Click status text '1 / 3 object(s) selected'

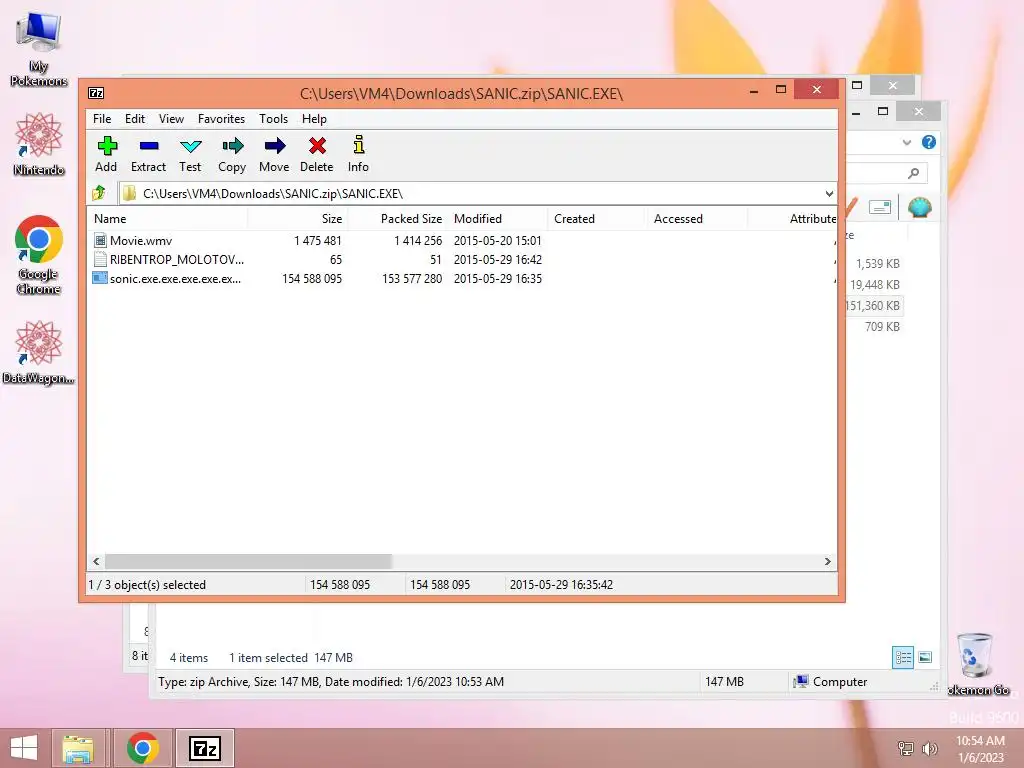tap(147, 584)
